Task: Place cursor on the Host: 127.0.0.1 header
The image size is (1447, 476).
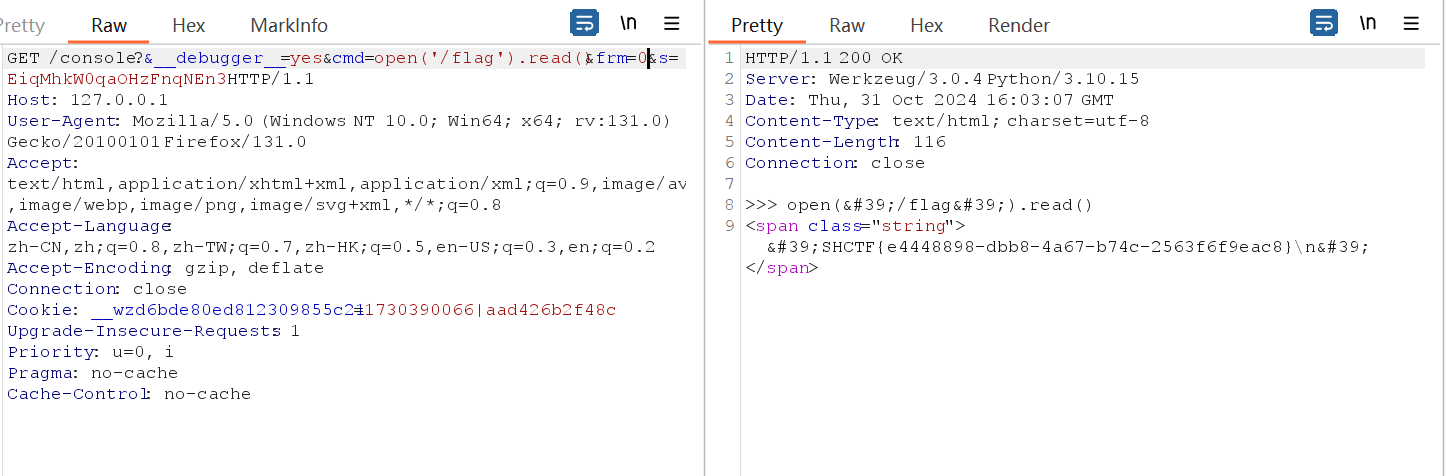Action: coord(88,100)
